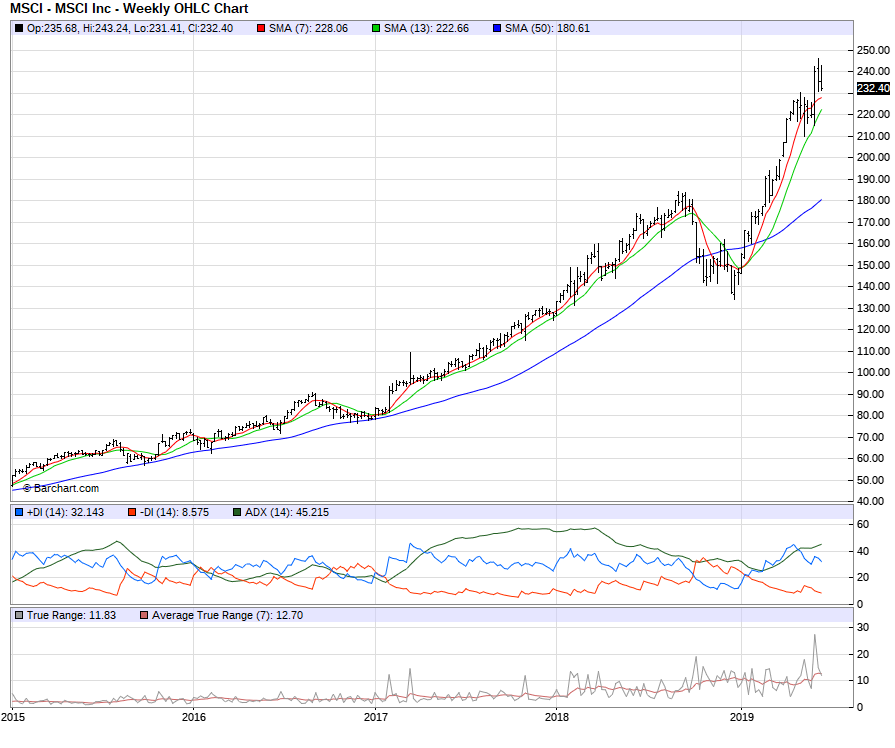Select the "True Range: 11.83" legend label
This screenshot has width=895, height=748.
coord(71,615)
